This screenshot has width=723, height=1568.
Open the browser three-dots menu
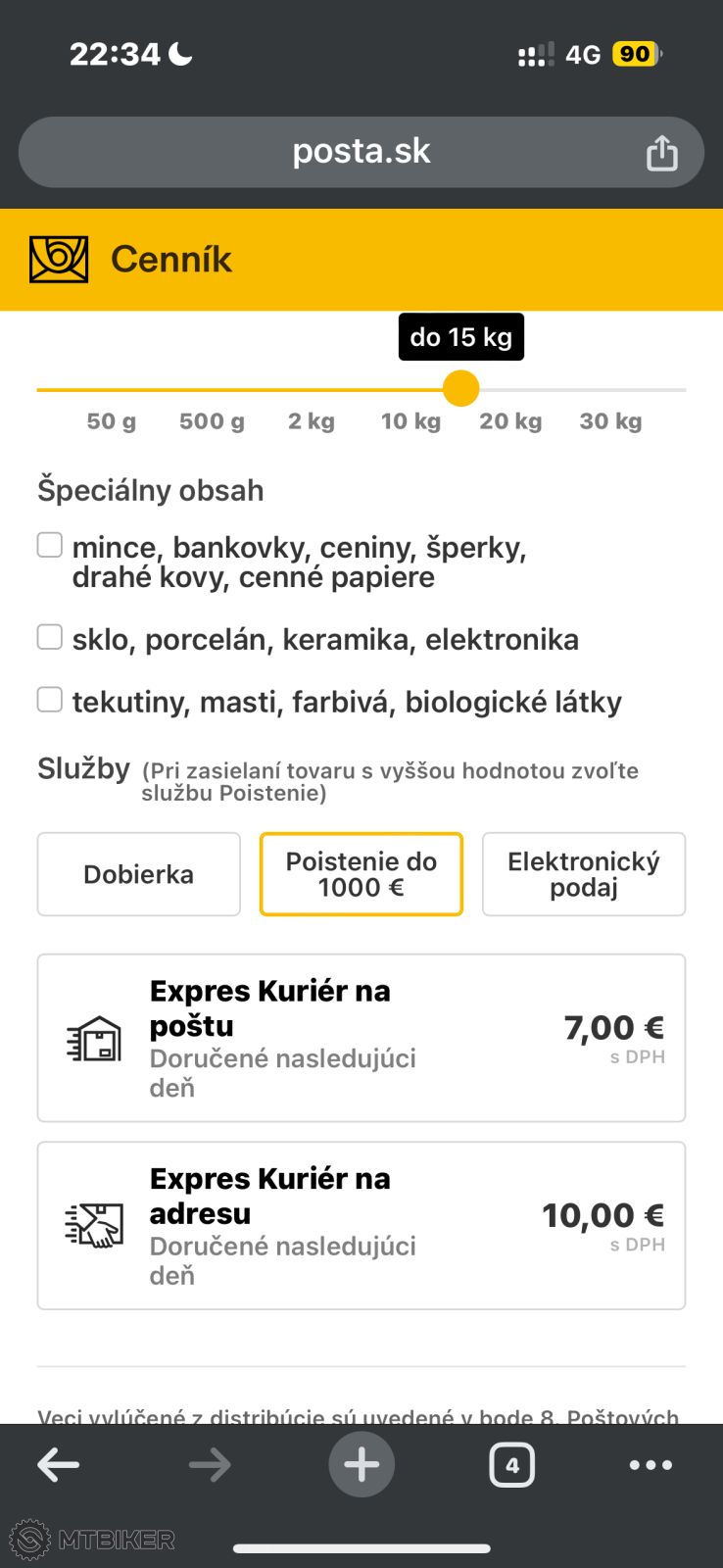[651, 1465]
